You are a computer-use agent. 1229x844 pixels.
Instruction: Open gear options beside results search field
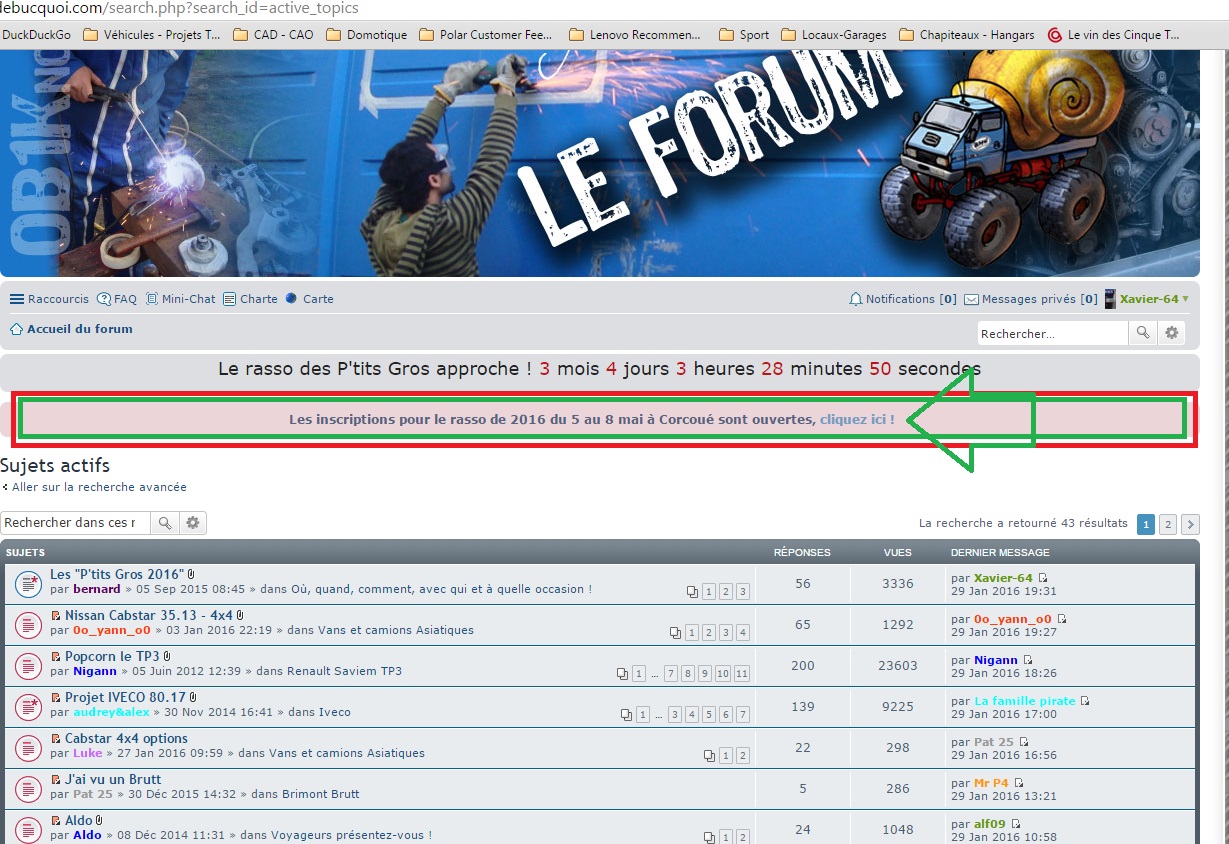tap(193, 522)
